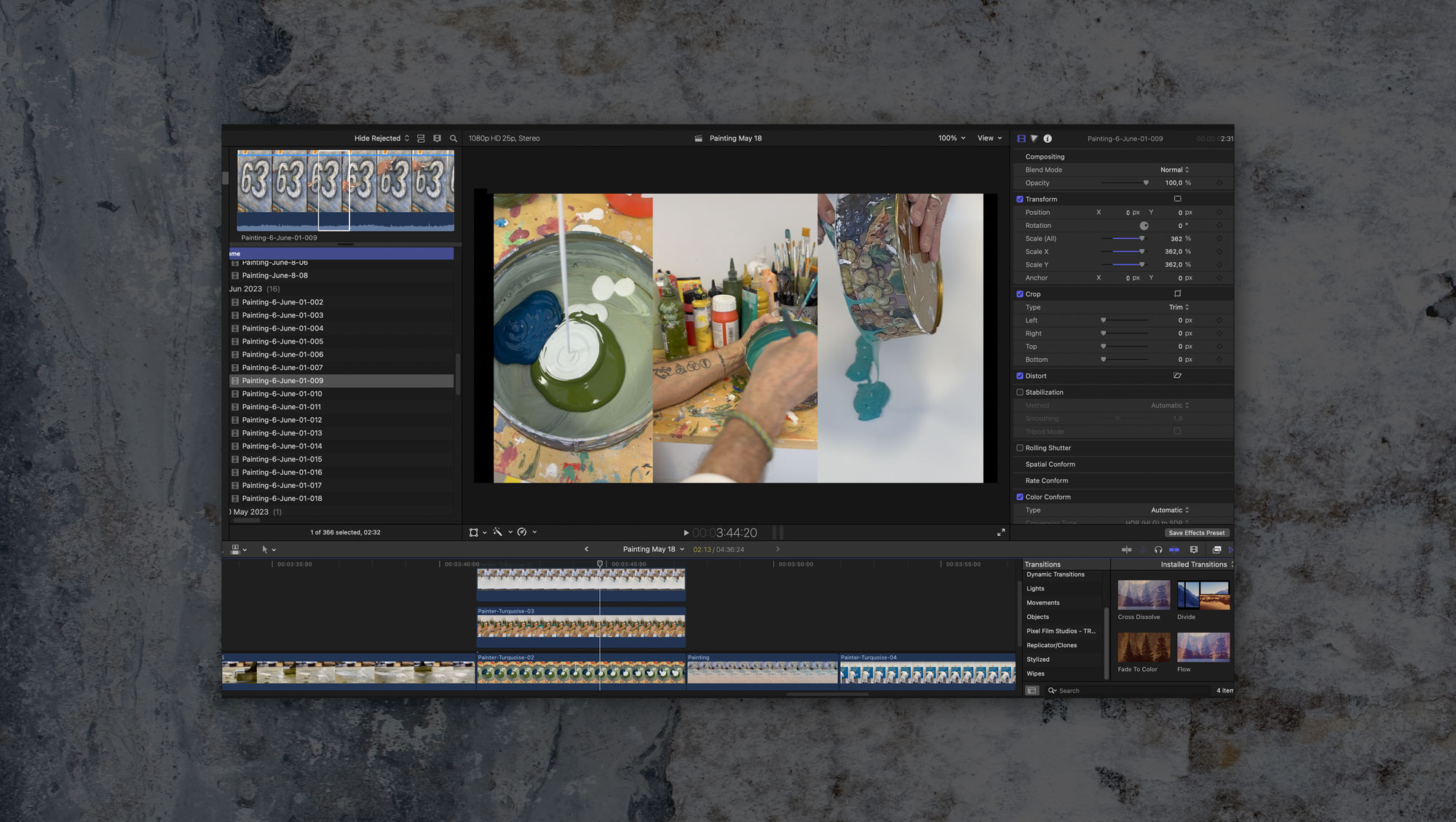Click the Save Effects Preset button
The image size is (1456, 822).
(1196, 533)
